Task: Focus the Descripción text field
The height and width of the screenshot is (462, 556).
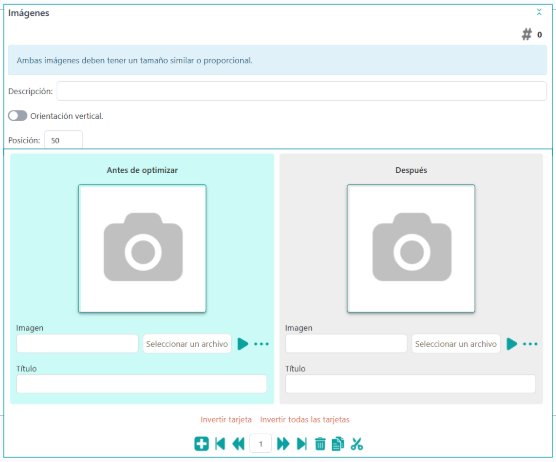Action: [x=301, y=91]
